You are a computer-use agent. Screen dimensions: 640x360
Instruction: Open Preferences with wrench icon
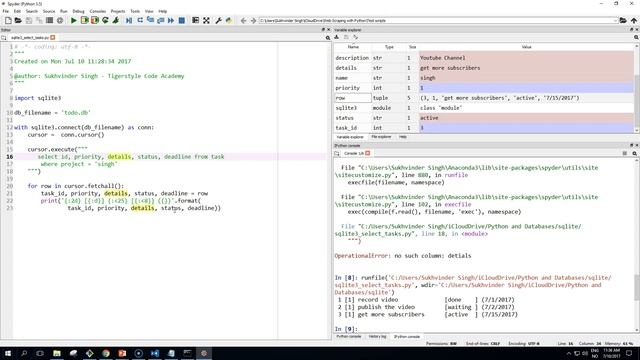point(218,20)
